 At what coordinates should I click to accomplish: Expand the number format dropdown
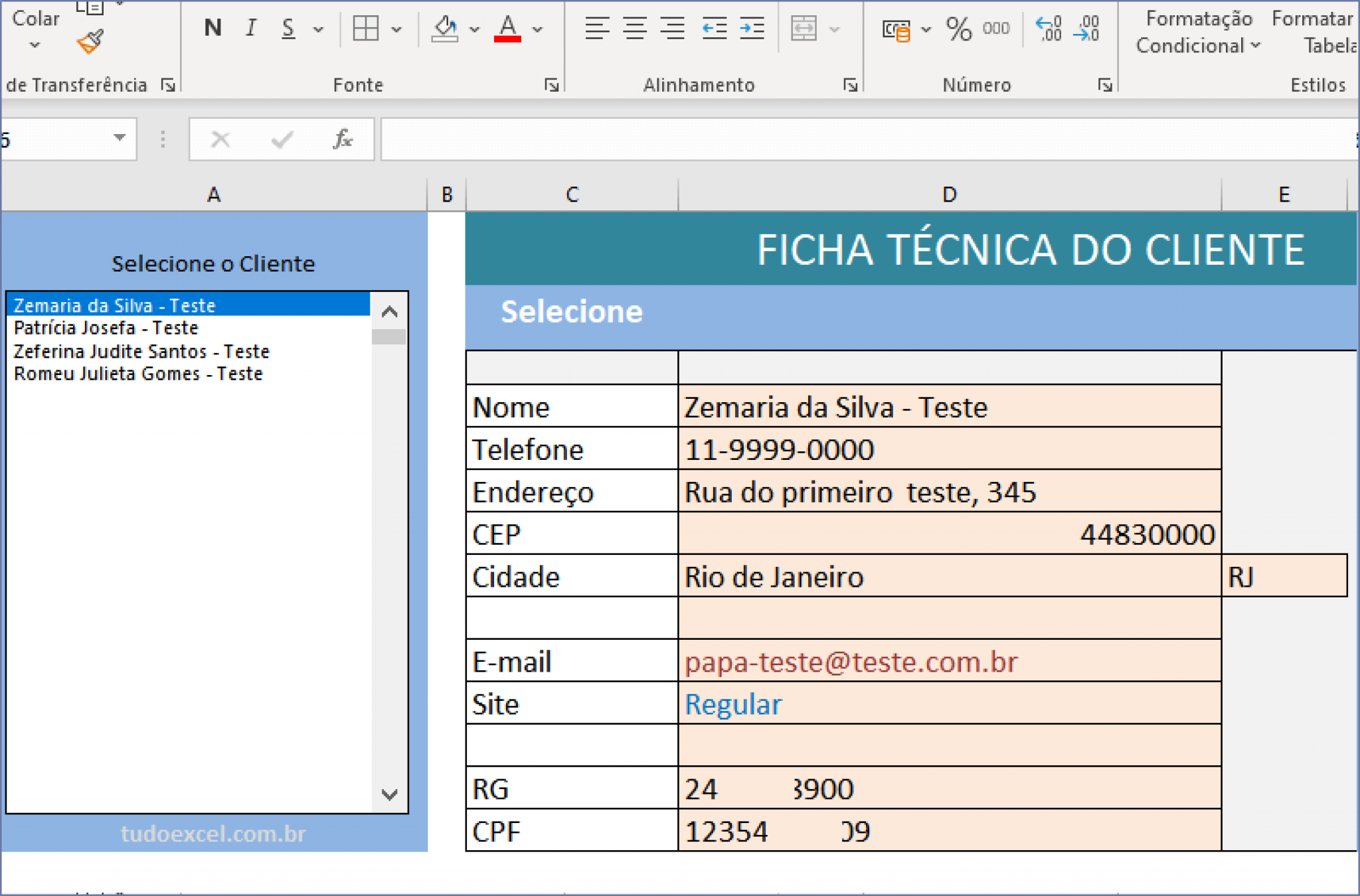point(925,28)
